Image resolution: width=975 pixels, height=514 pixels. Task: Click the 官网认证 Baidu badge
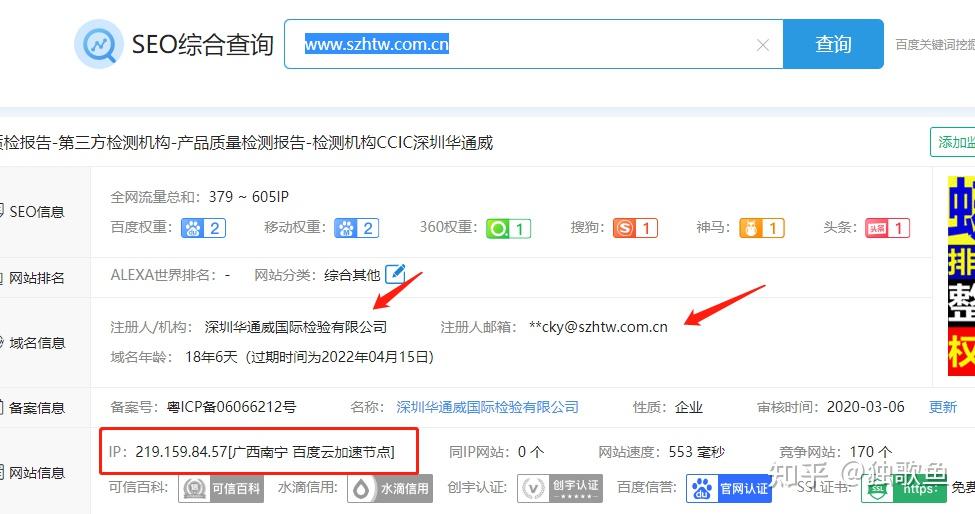[729, 489]
